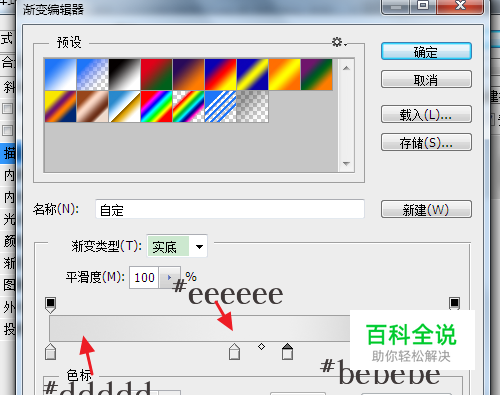This screenshot has height=395, width=500.
Task: Click the grey gradient preview bar
Action: [200, 328]
